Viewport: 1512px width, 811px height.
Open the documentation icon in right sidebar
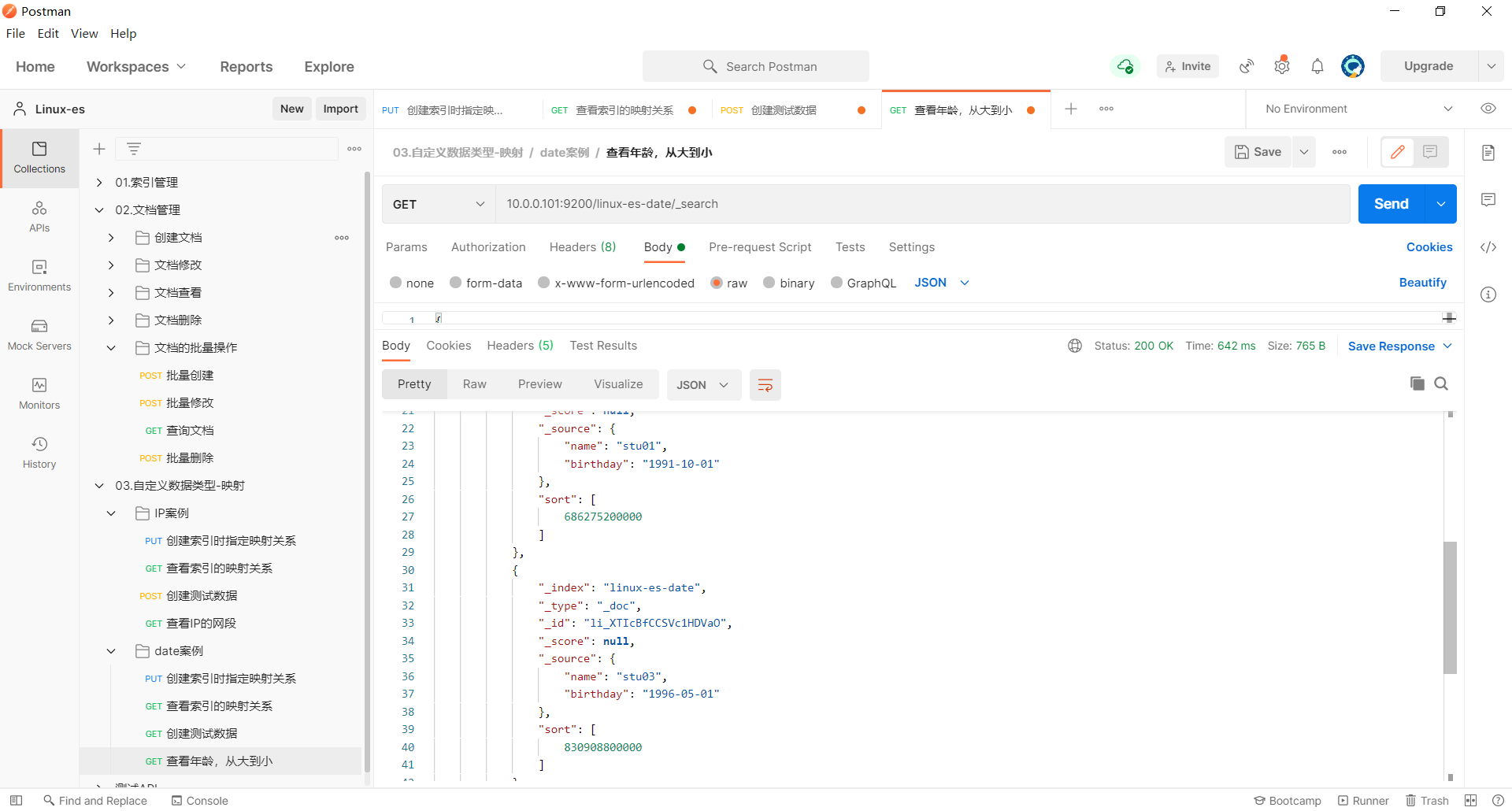click(1488, 153)
